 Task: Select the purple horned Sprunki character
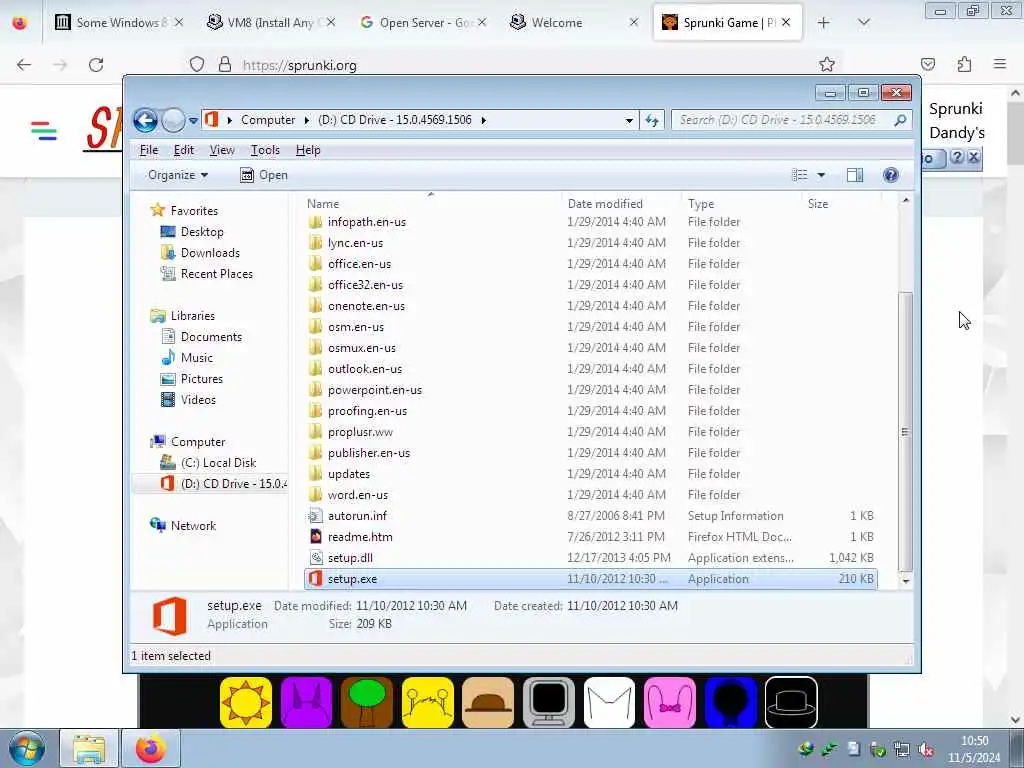pos(306,703)
